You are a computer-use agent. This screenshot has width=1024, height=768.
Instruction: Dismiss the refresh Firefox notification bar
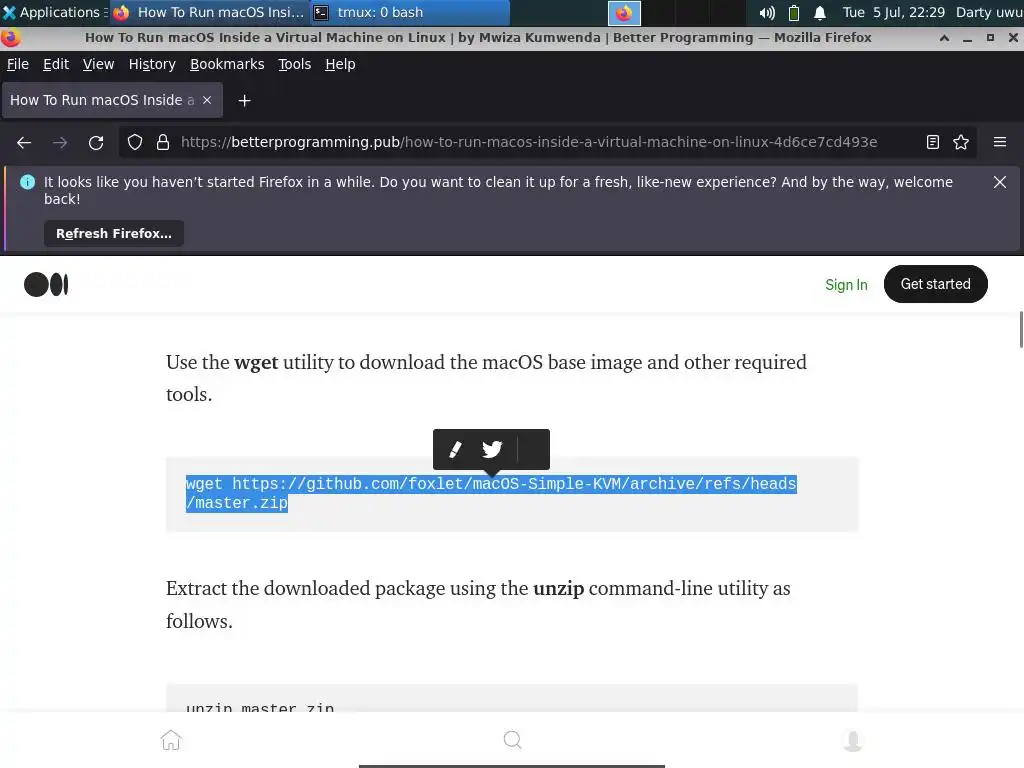coord(1000,182)
